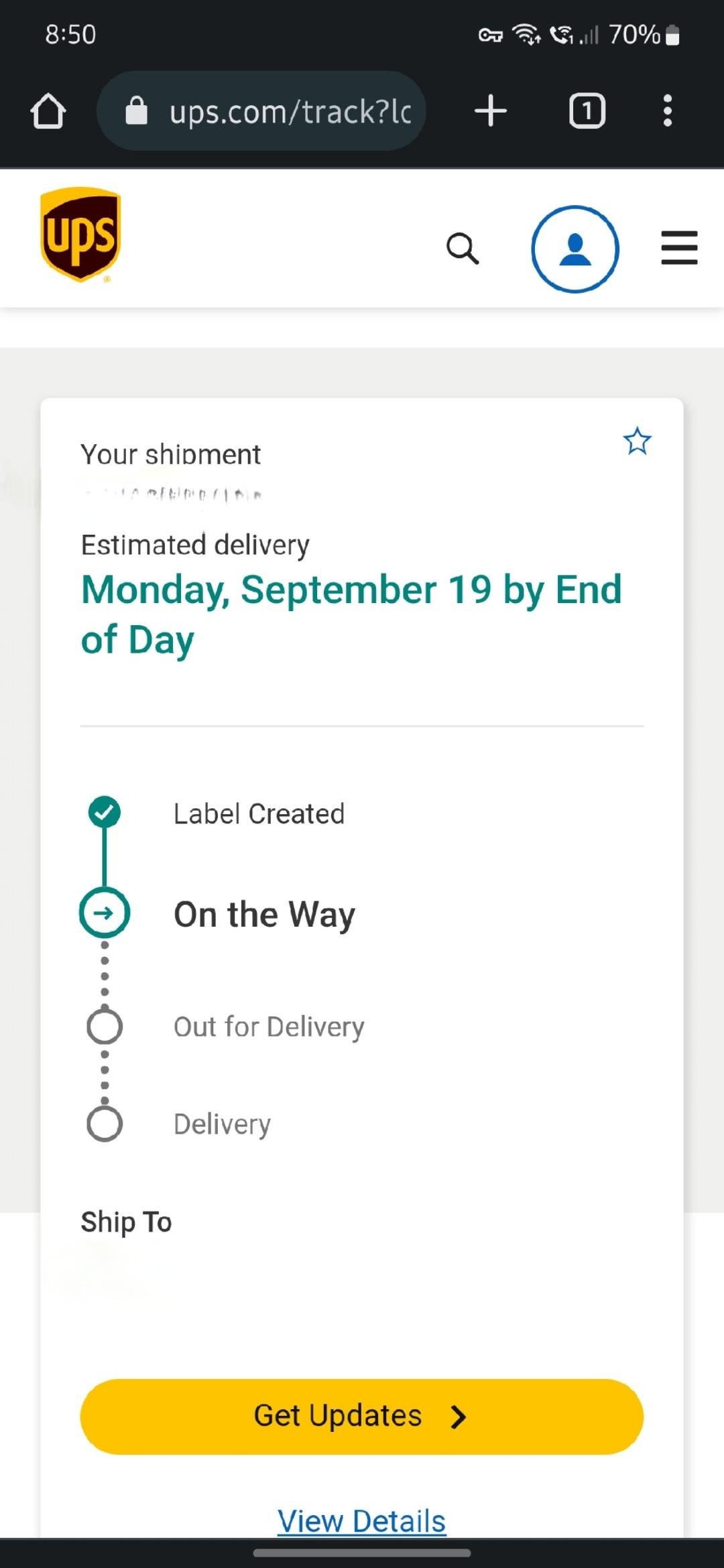Tap the ups.com/track address bar
Screen dimensions: 724x1568
click(x=261, y=111)
